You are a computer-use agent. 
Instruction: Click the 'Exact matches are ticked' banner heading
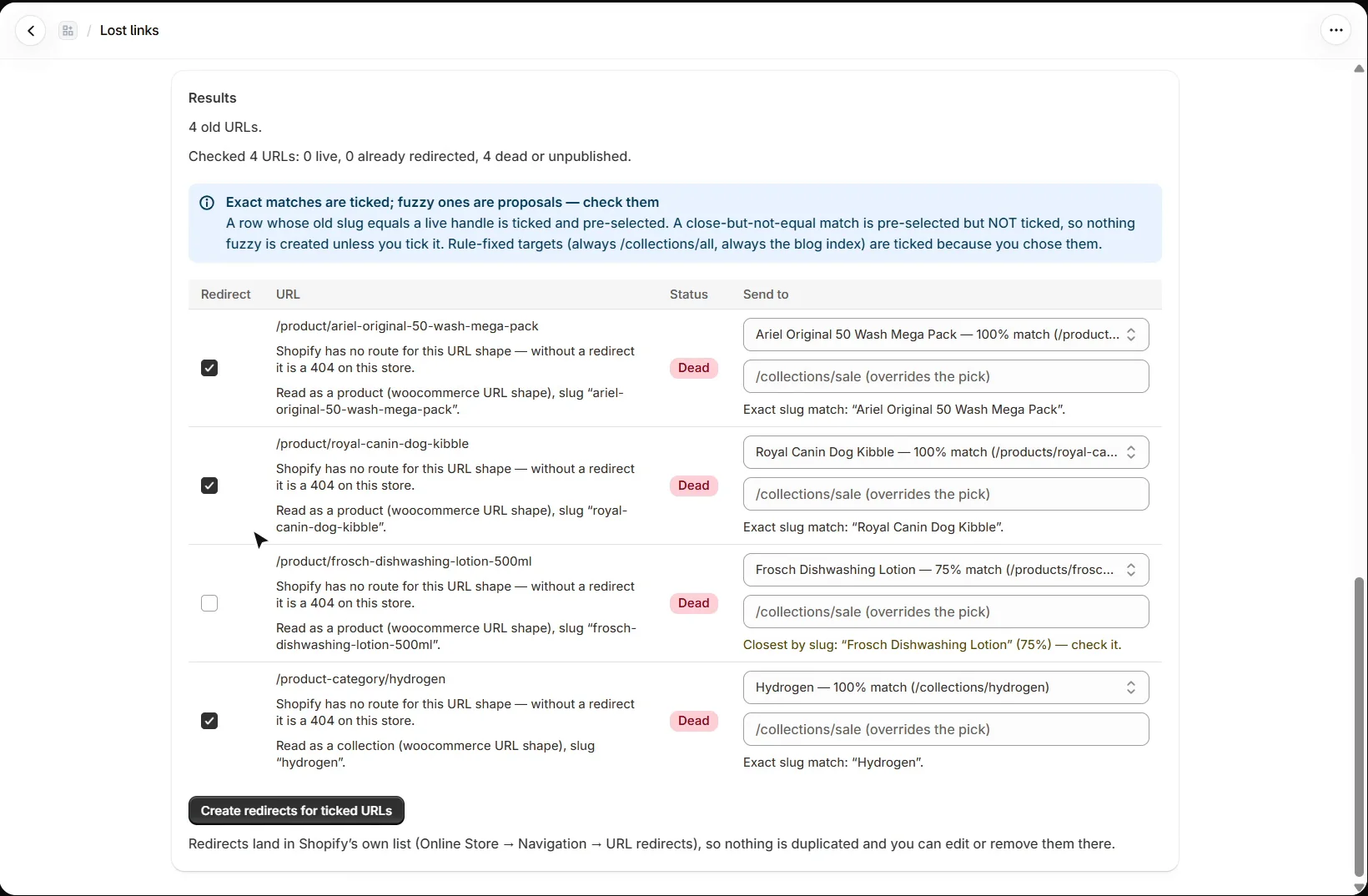[x=442, y=203]
